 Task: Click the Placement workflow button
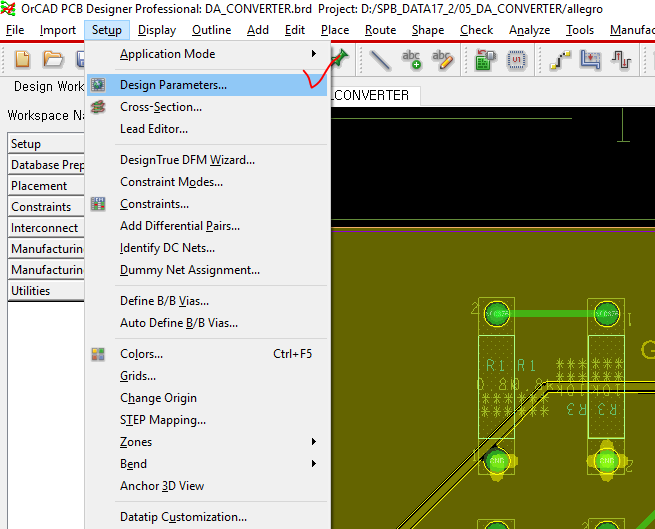pos(46,186)
